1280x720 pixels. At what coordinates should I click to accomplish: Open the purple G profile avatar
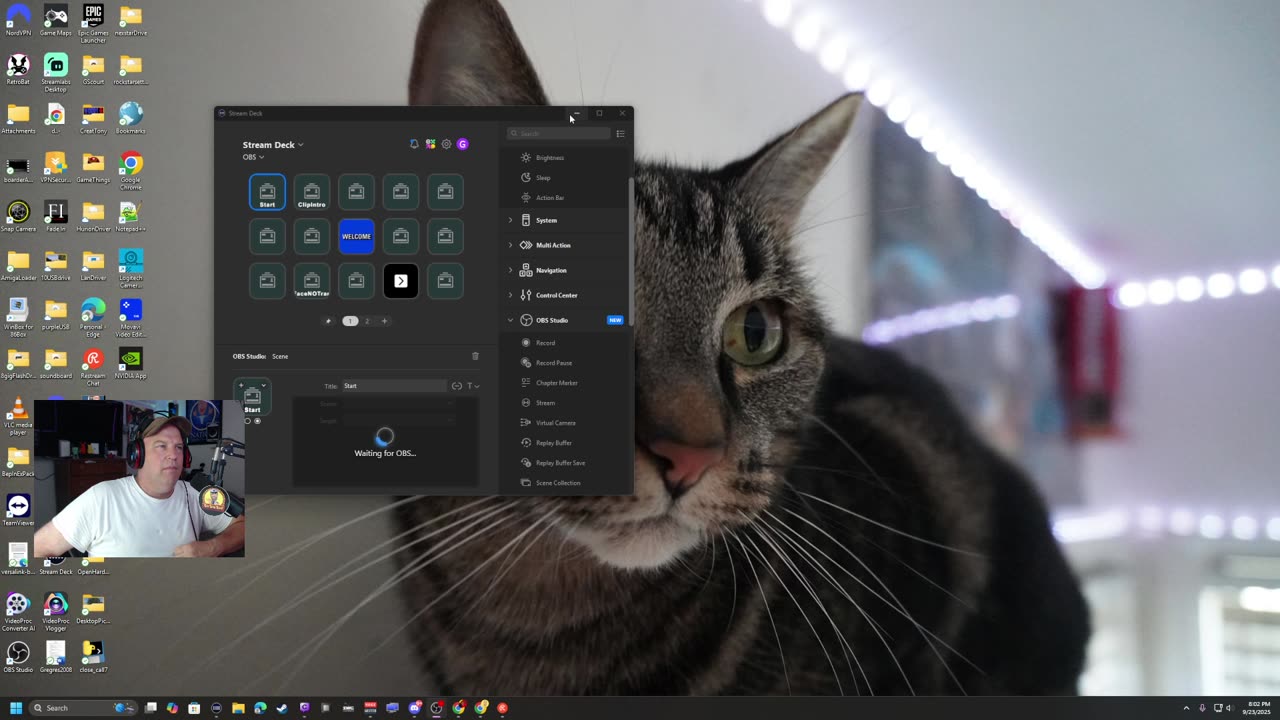[462, 144]
